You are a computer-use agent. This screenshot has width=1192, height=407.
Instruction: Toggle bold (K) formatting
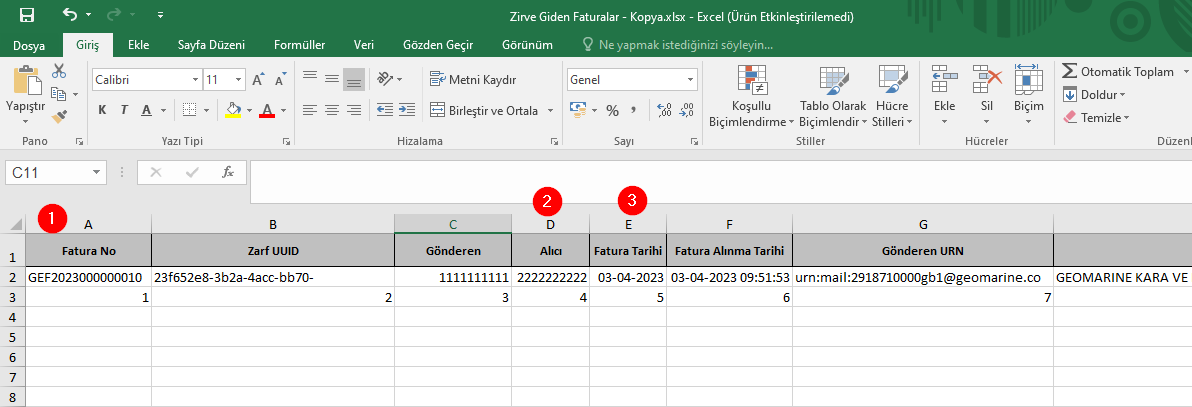[102, 110]
